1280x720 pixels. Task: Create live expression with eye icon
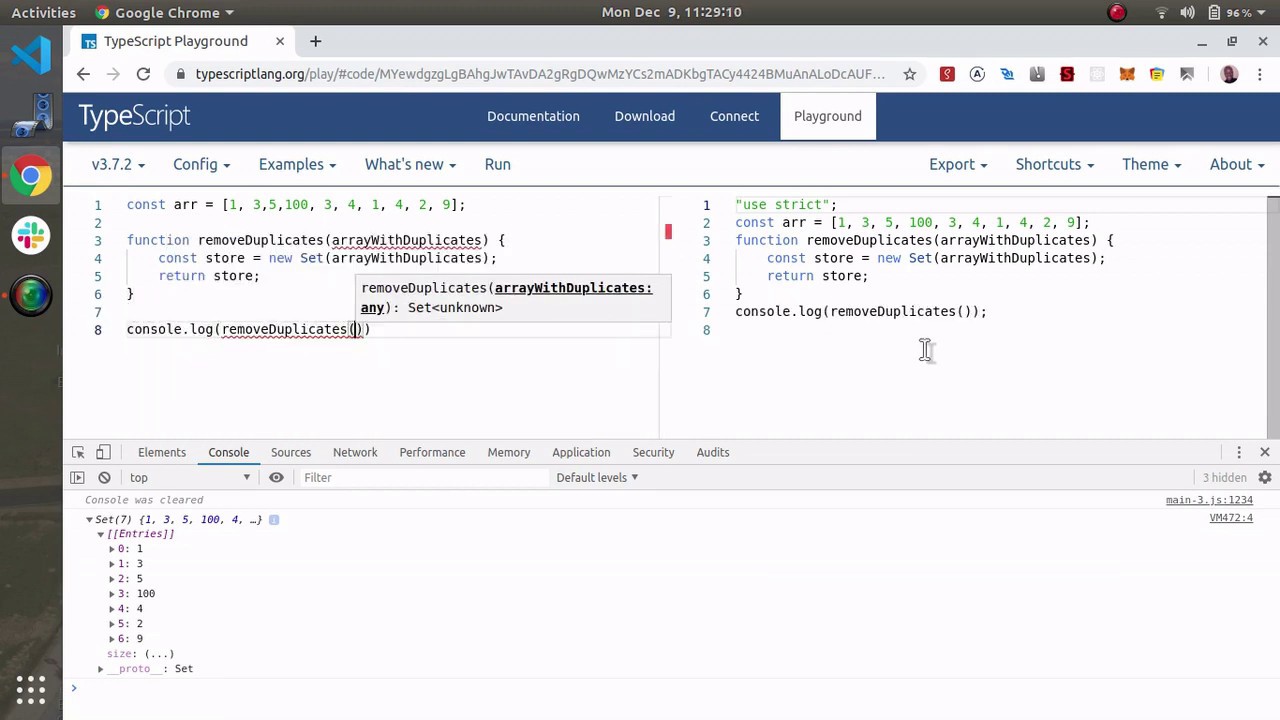click(276, 477)
